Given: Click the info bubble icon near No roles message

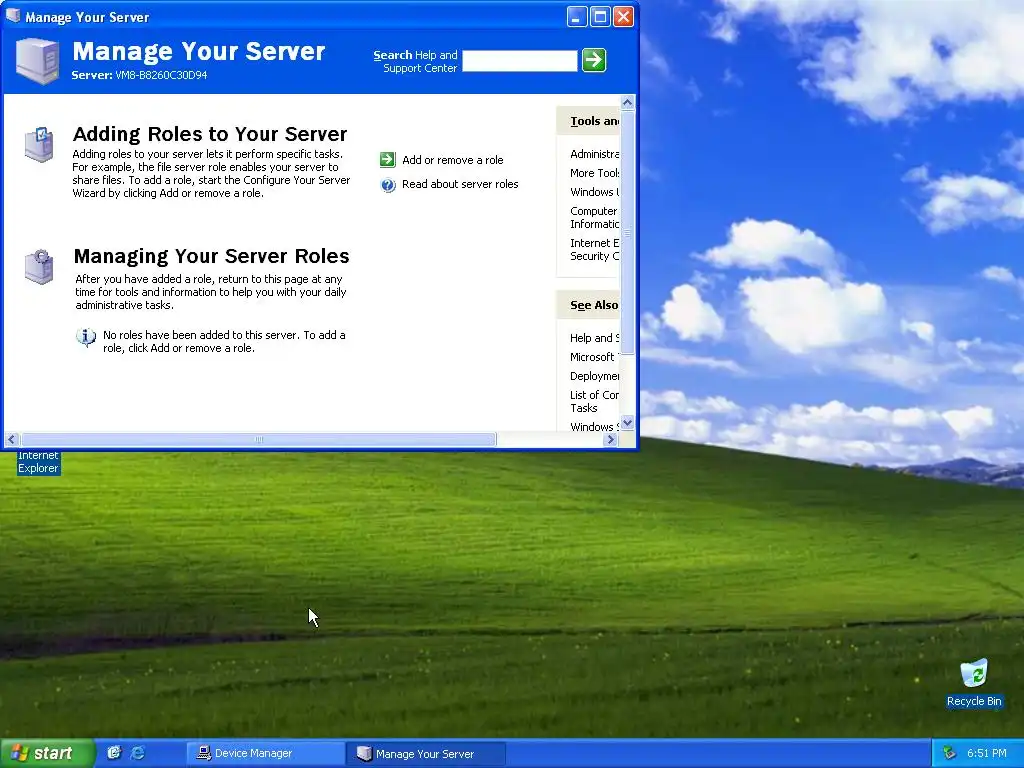Looking at the screenshot, I should [x=86, y=337].
